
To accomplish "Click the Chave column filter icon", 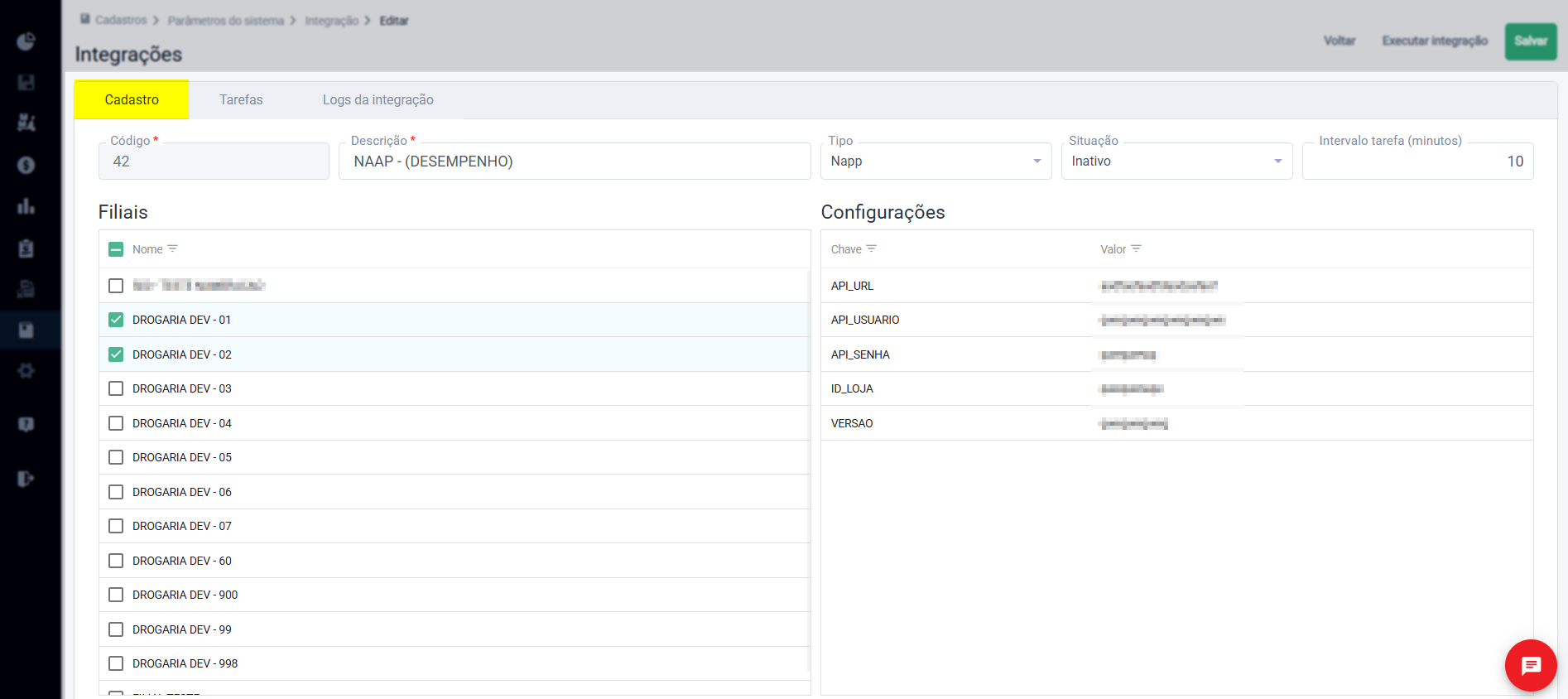I will tap(872, 249).
